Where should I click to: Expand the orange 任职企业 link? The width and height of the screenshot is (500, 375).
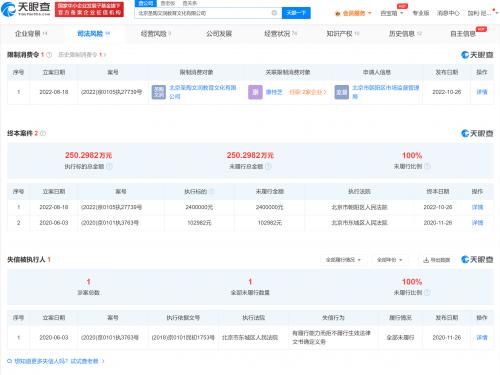tap(308, 92)
